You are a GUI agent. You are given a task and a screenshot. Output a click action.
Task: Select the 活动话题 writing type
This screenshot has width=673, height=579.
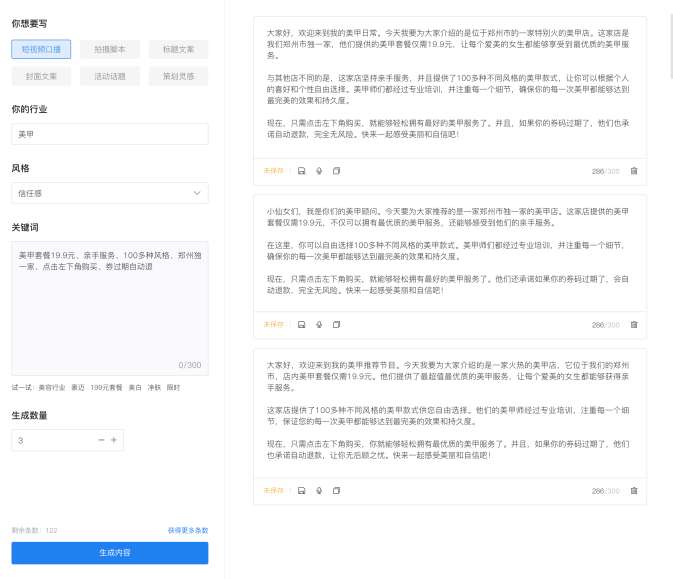tap(110, 76)
